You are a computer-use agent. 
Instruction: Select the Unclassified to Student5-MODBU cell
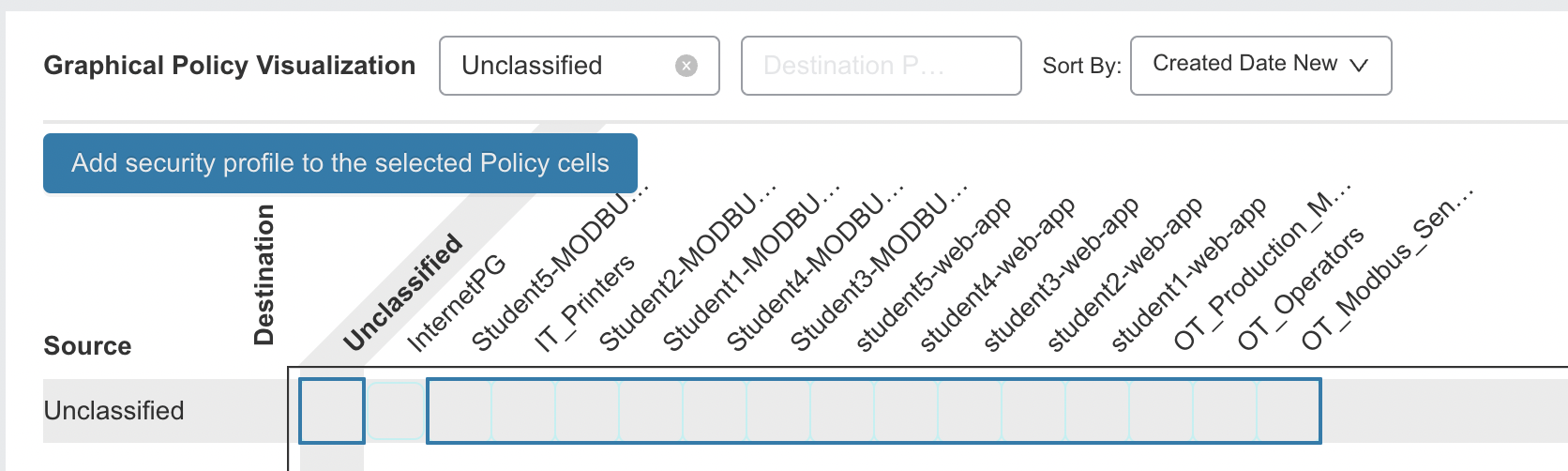[460, 411]
